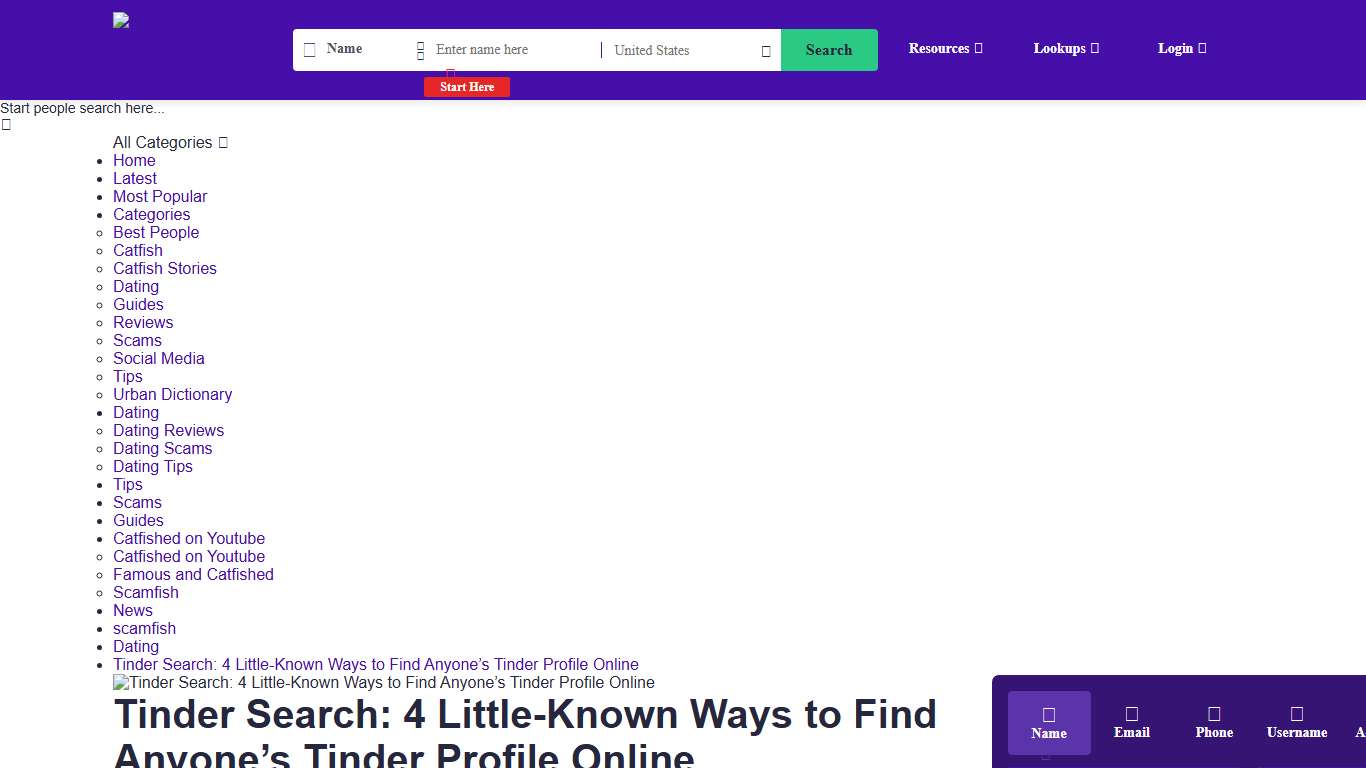
Task: Click the checkbox icon beside Name in search bar
Action: [310, 49]
